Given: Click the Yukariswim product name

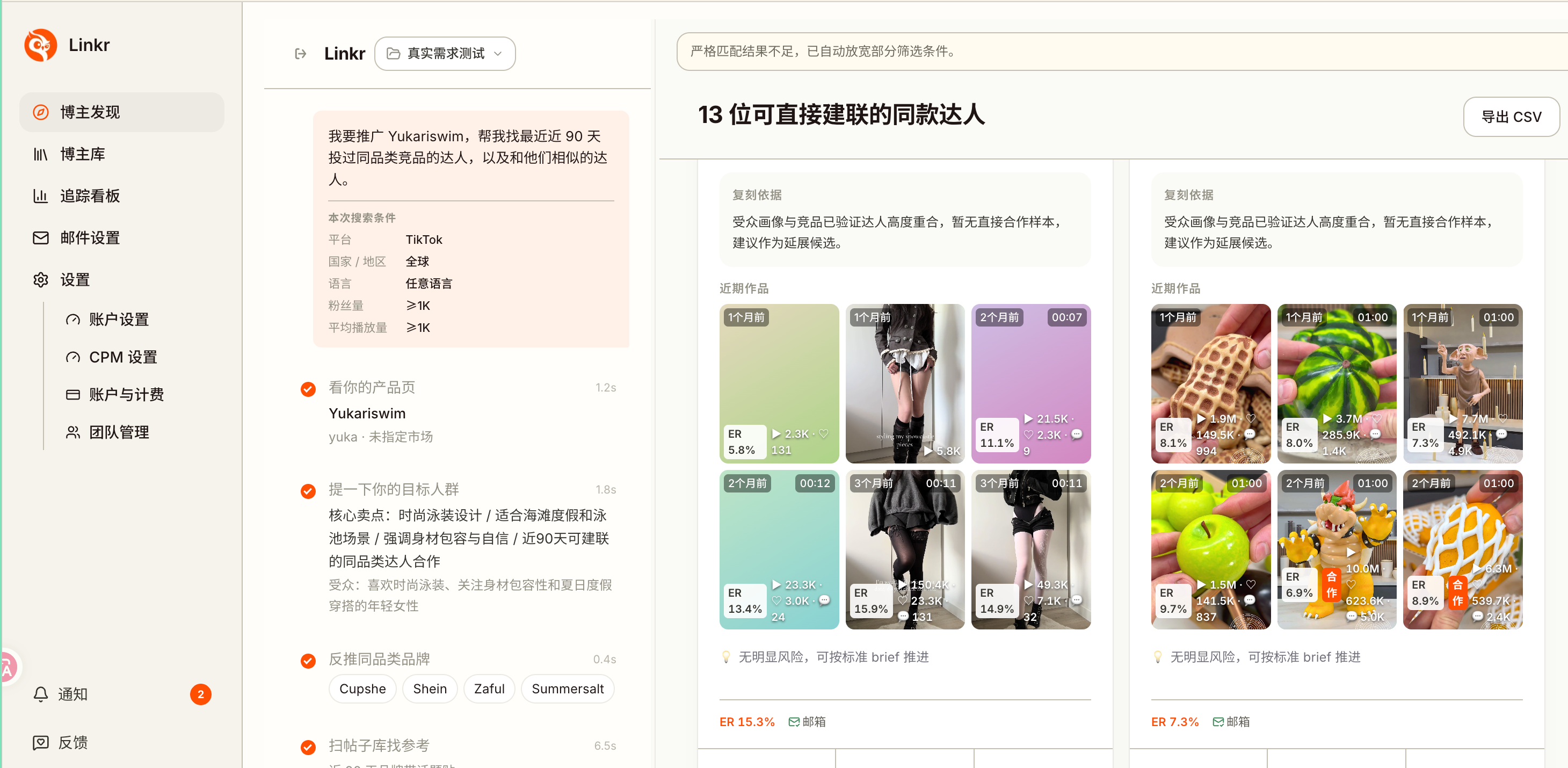Looking at the screenshot, I should 367,414.
